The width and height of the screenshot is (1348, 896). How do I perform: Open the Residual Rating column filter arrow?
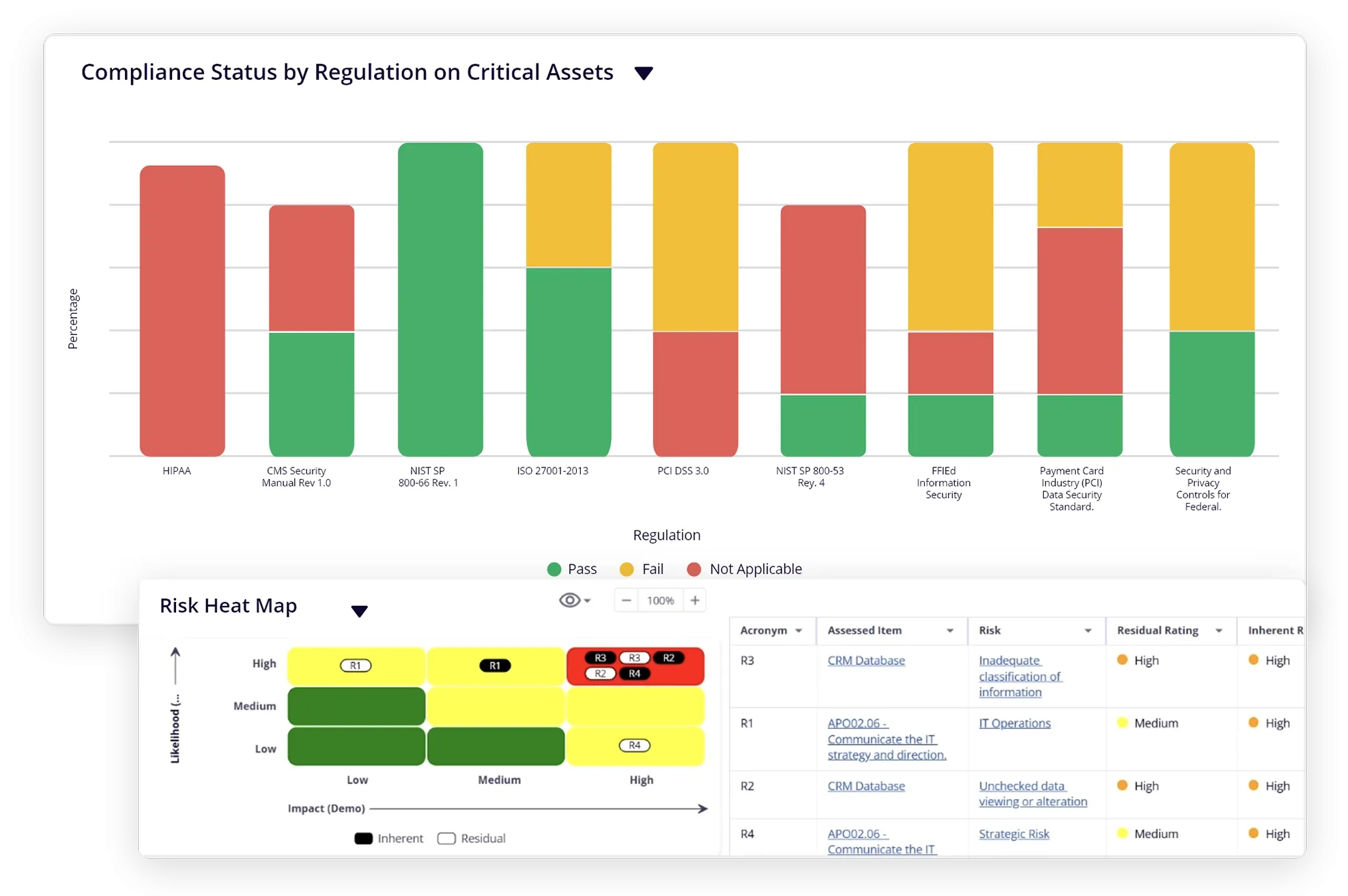point(1219,631)
